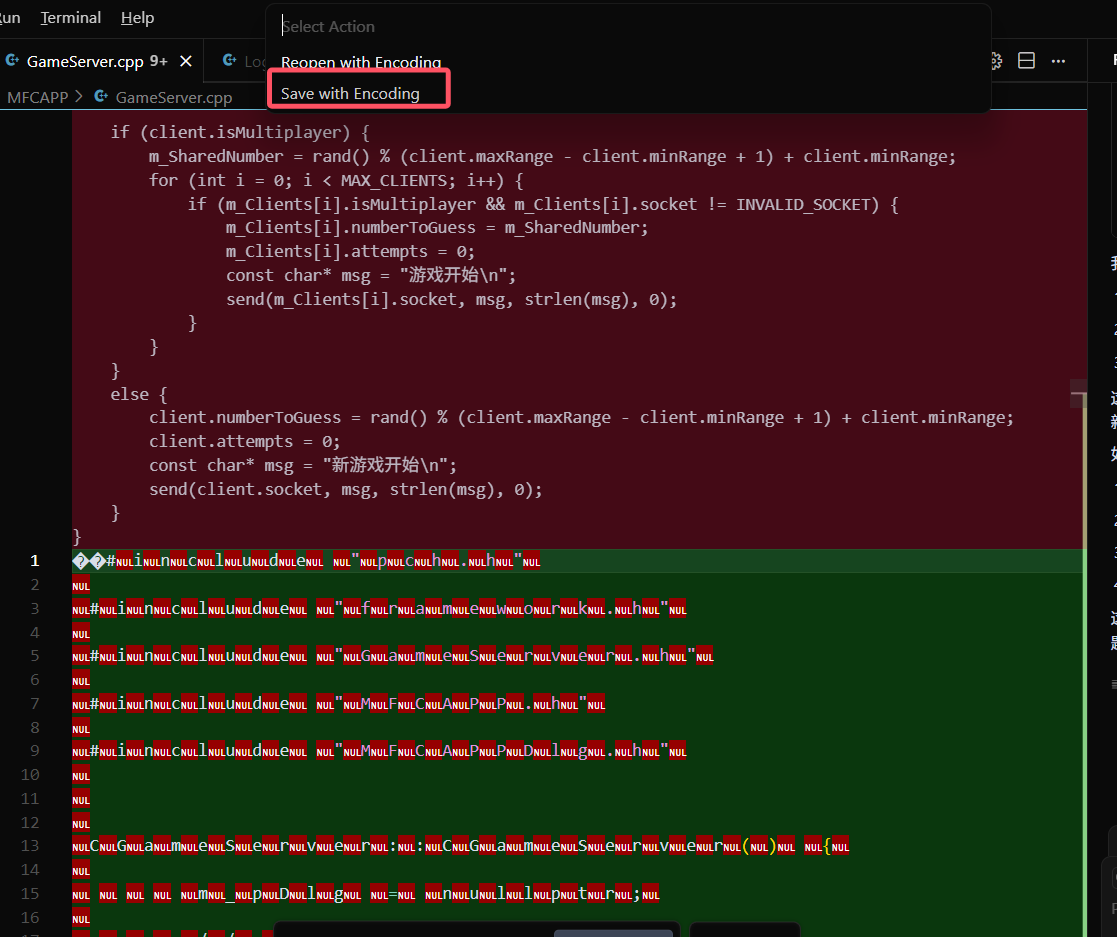
Task: Open the settings gear icon above the editor
Action: tap(994, 60)
